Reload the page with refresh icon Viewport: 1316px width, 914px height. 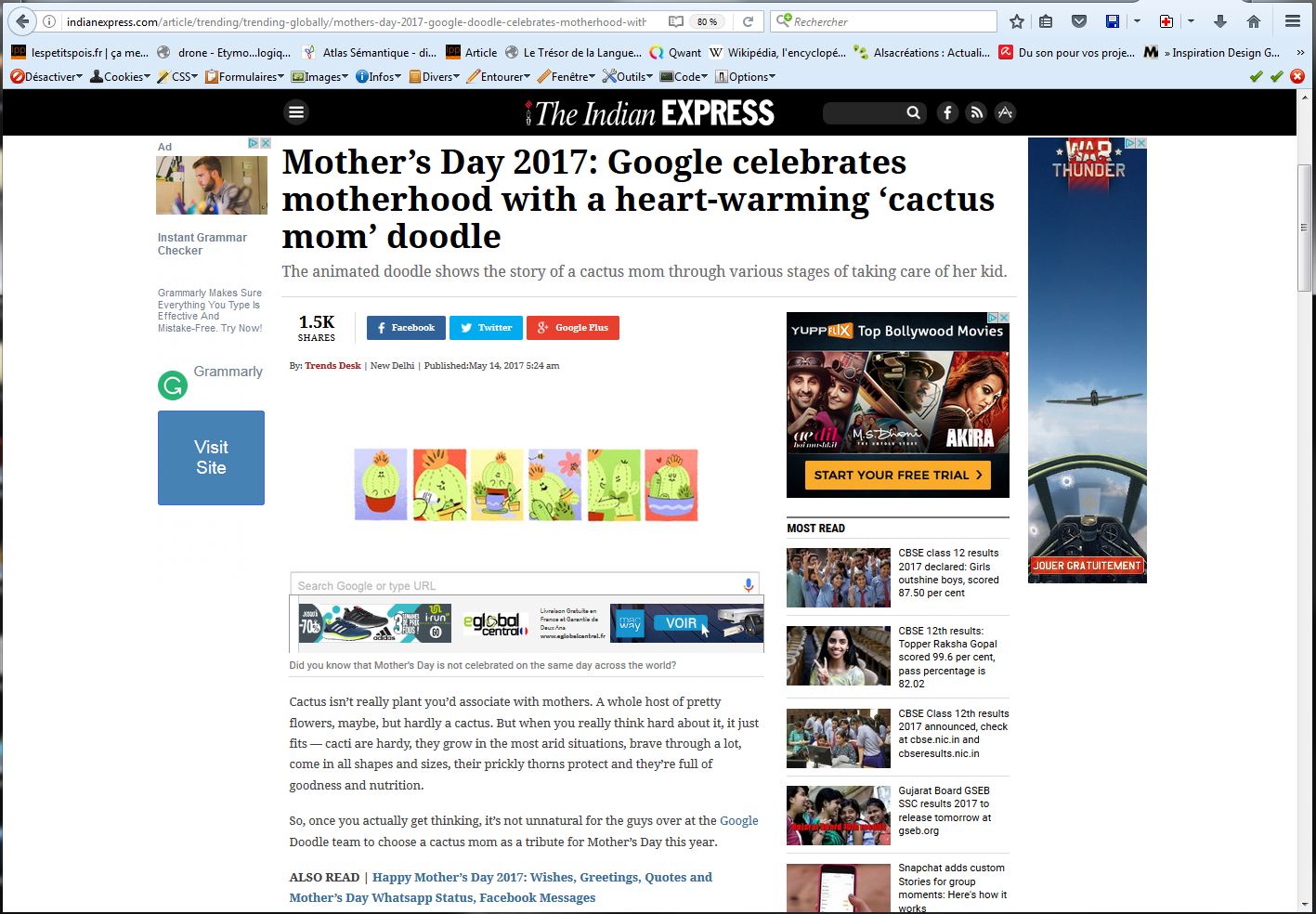click(748, 21)
